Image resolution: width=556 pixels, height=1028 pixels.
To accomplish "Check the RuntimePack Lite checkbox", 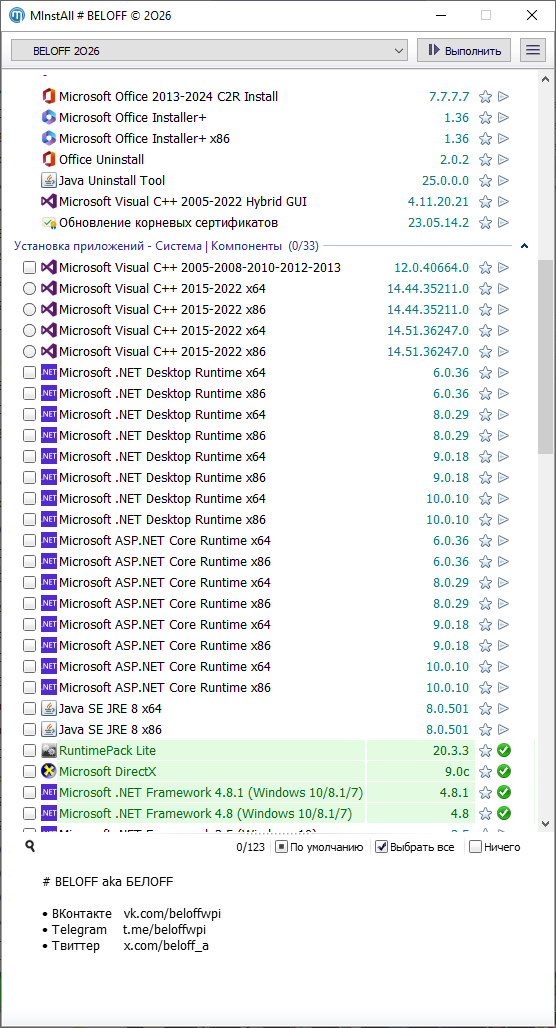I will [30, 751].
